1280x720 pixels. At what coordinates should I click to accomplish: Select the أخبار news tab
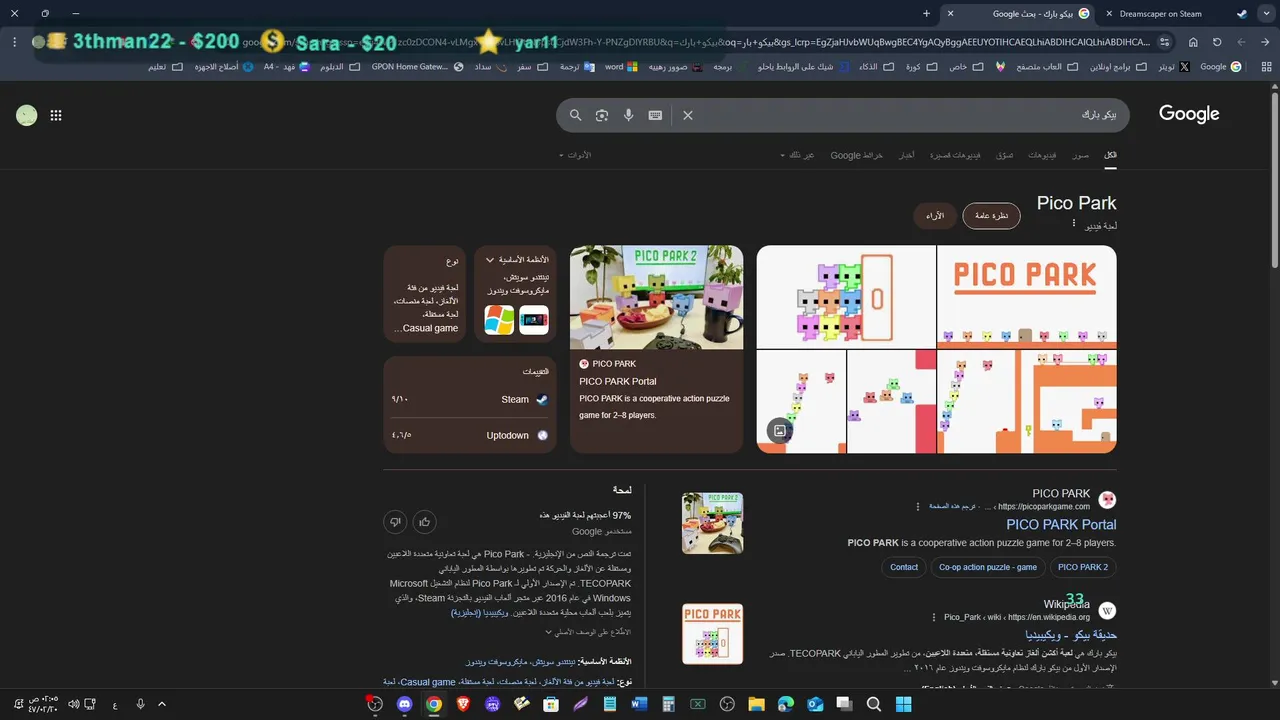pos(906,155)
